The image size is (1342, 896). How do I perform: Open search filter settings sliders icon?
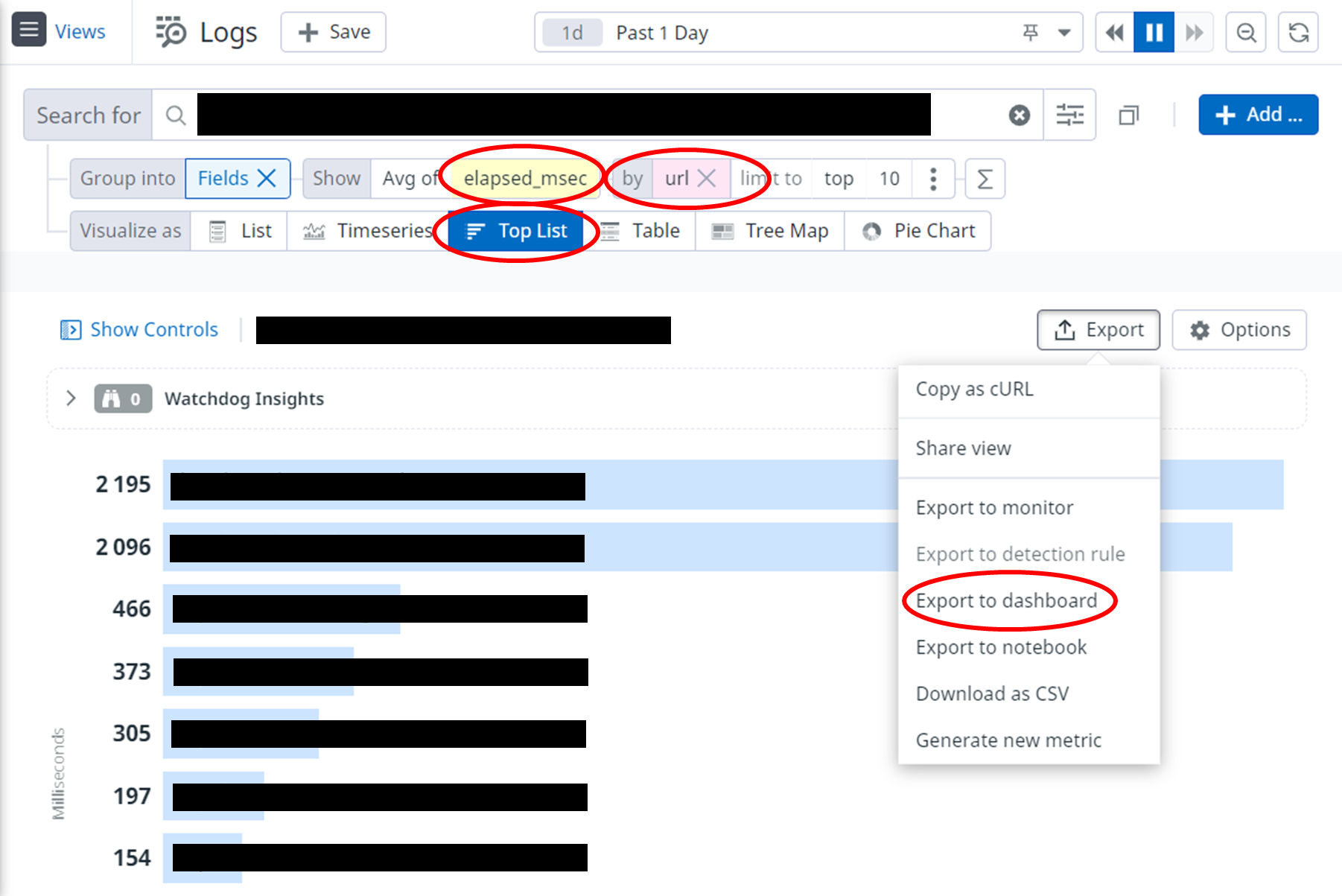point(1070,115)
